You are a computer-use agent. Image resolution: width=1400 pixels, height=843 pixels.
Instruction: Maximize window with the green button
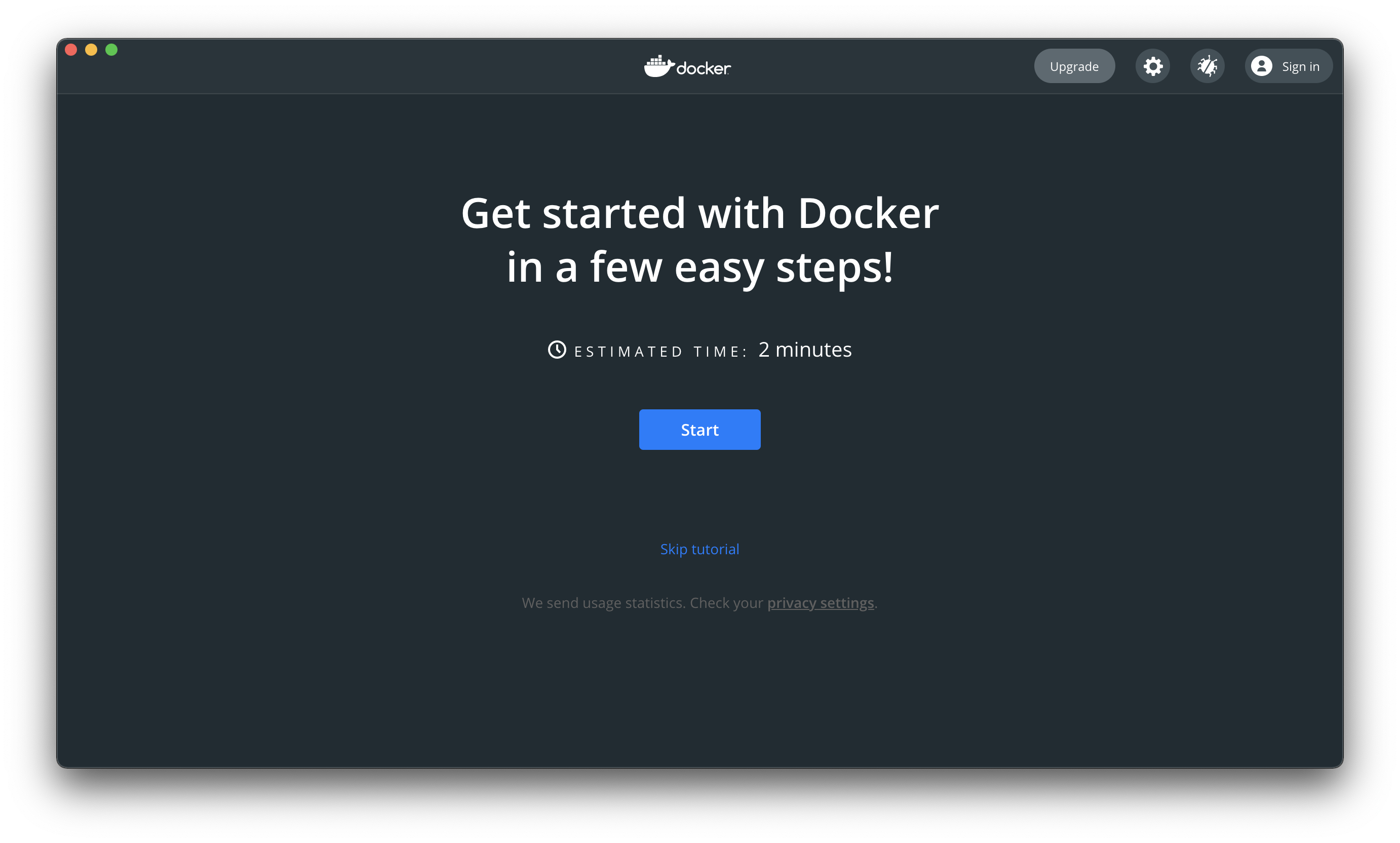pos(111,50)
